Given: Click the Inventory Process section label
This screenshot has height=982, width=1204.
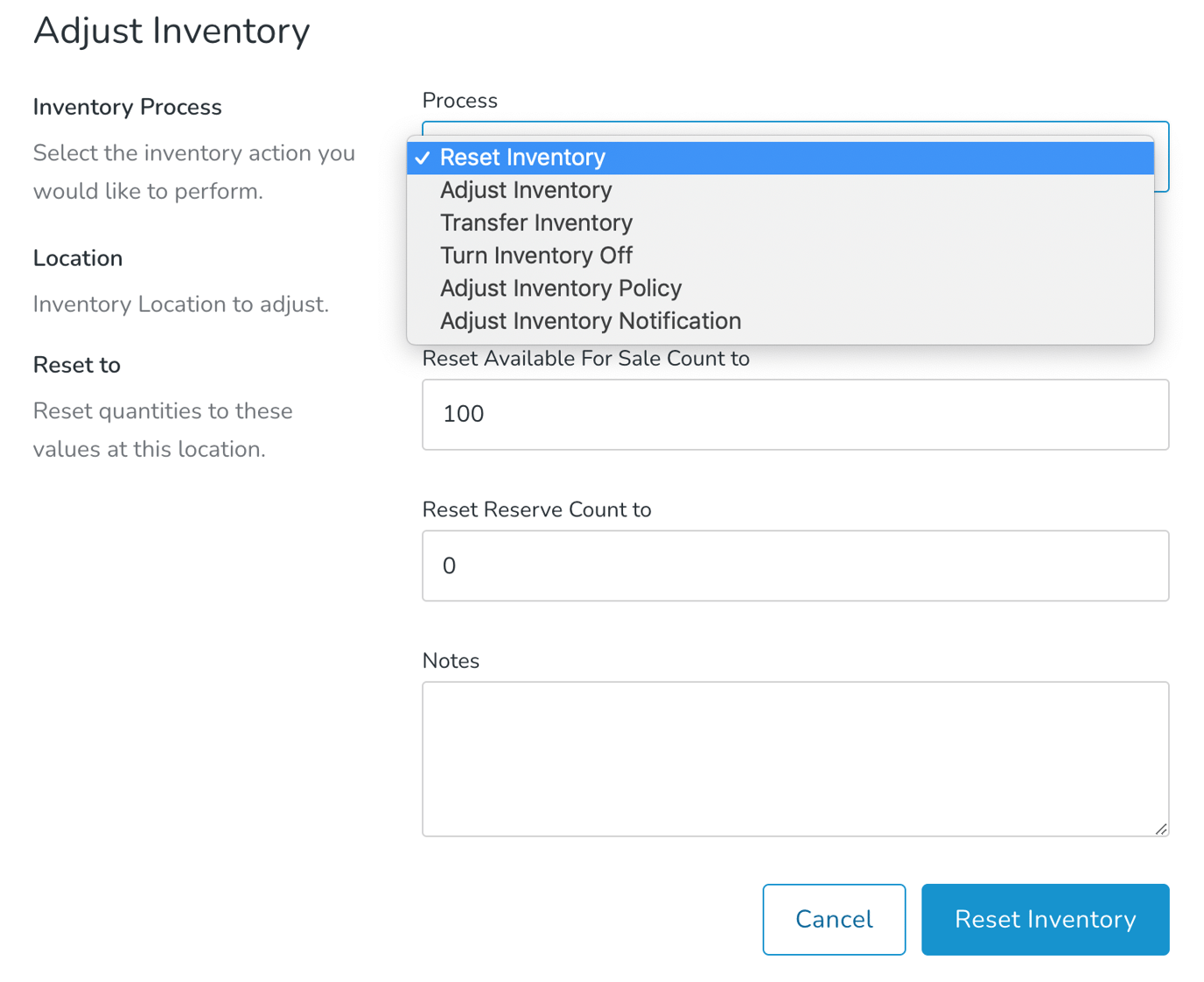Looking at the screenshot, I should tap(127, 107).
